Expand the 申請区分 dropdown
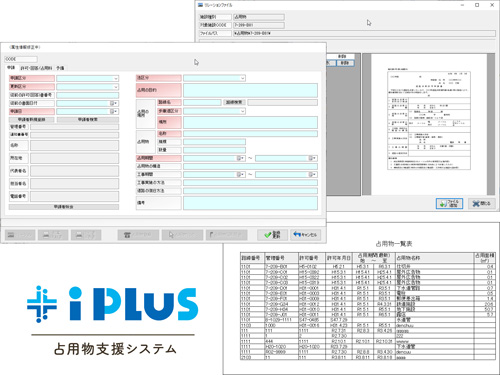The height and width of the screenshot is (375, 500). (x=116, y=79)
